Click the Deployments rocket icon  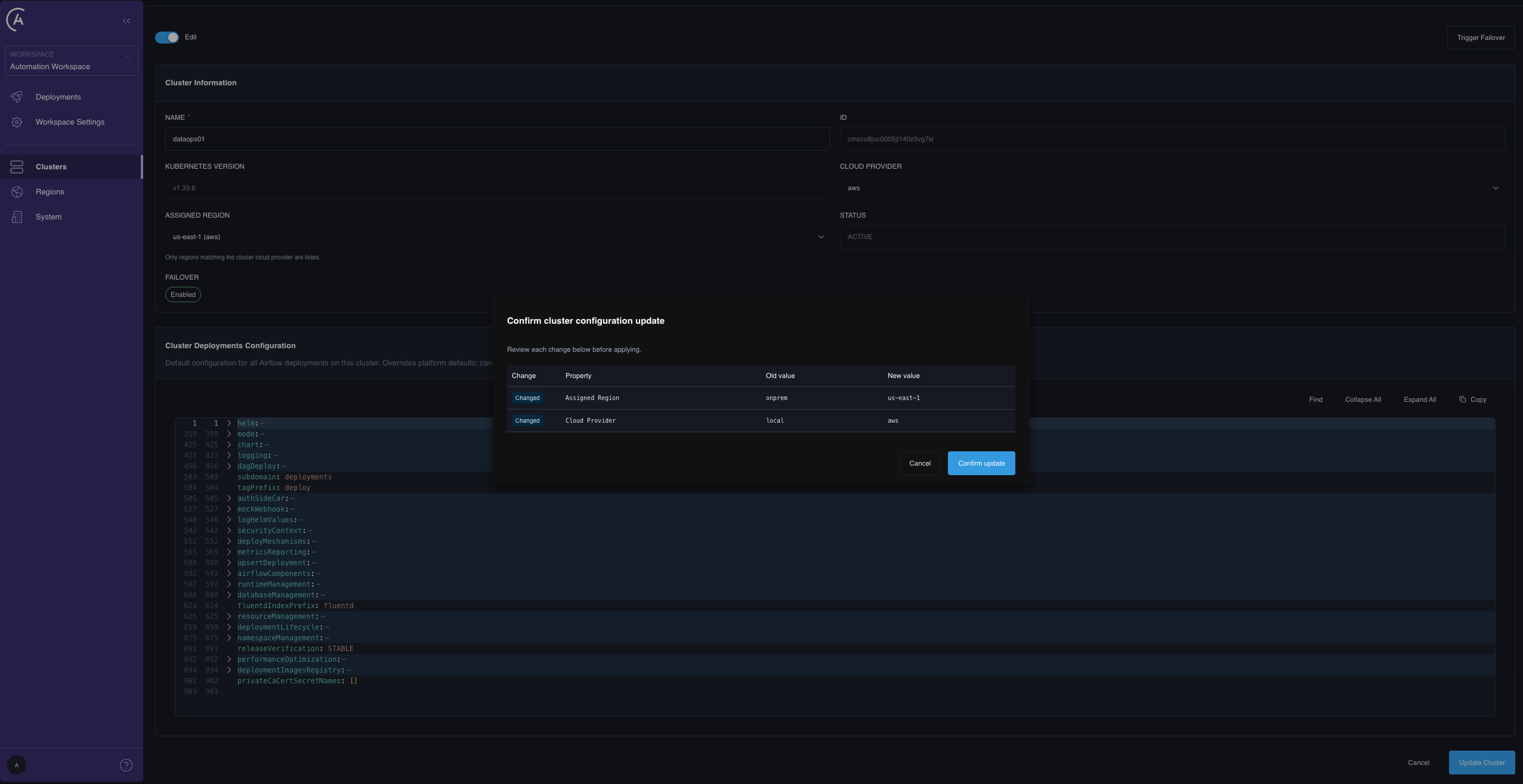click(x=17, y=97)
